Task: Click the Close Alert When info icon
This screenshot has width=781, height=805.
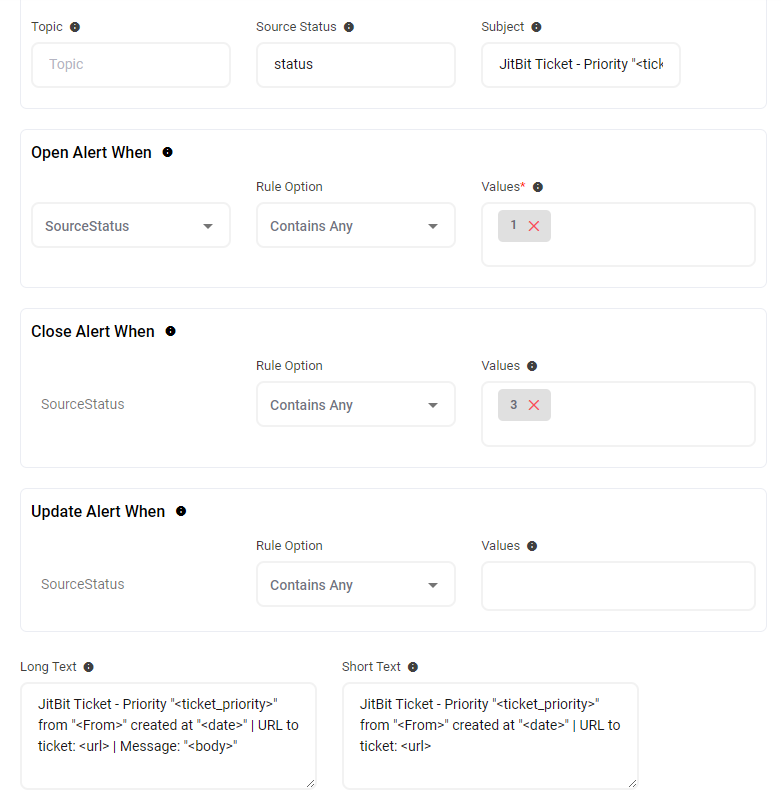Action: pyautogui.click(x=170, y=332)
